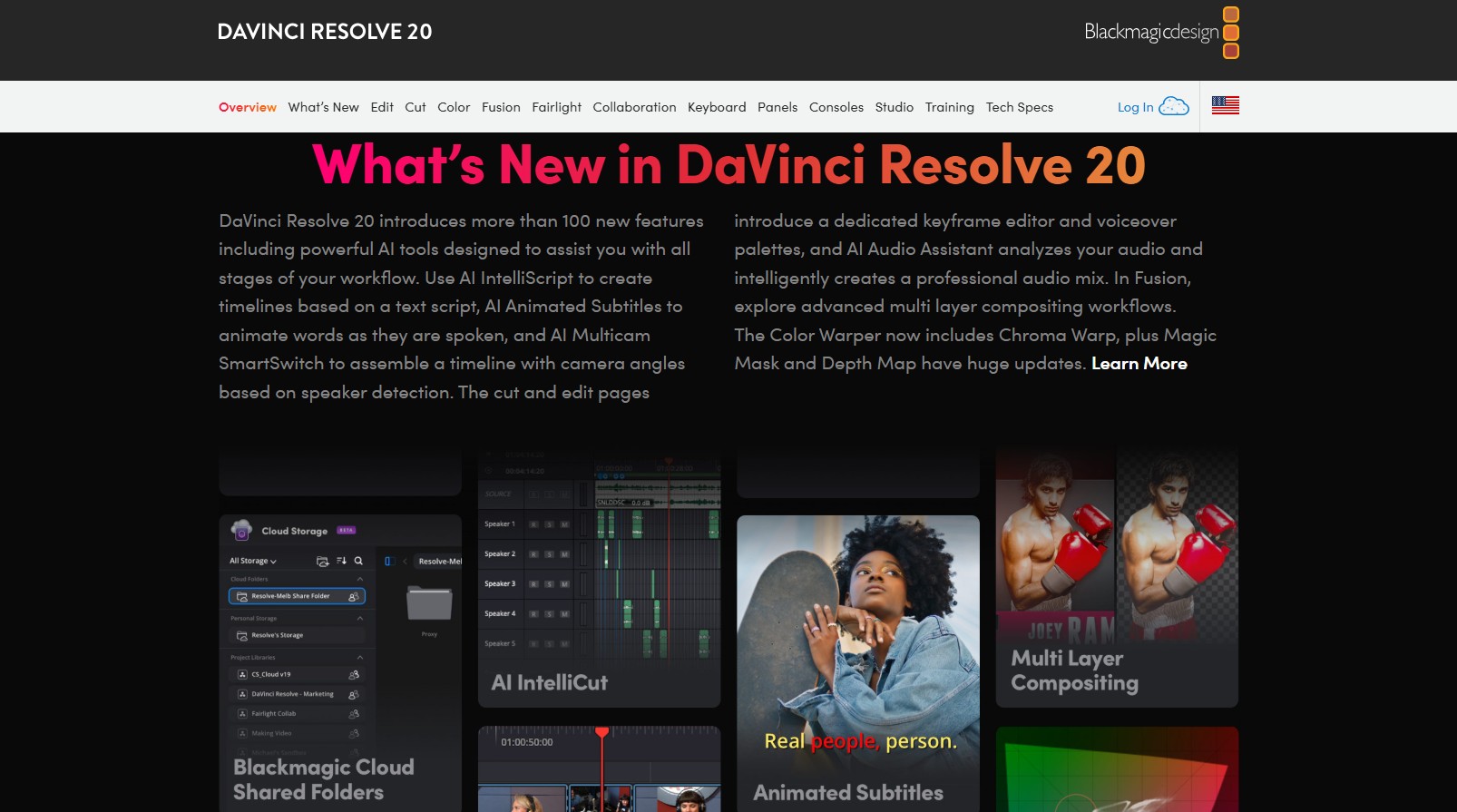Open the AI IntelliCut card
1457x812 pixels.
600,577
